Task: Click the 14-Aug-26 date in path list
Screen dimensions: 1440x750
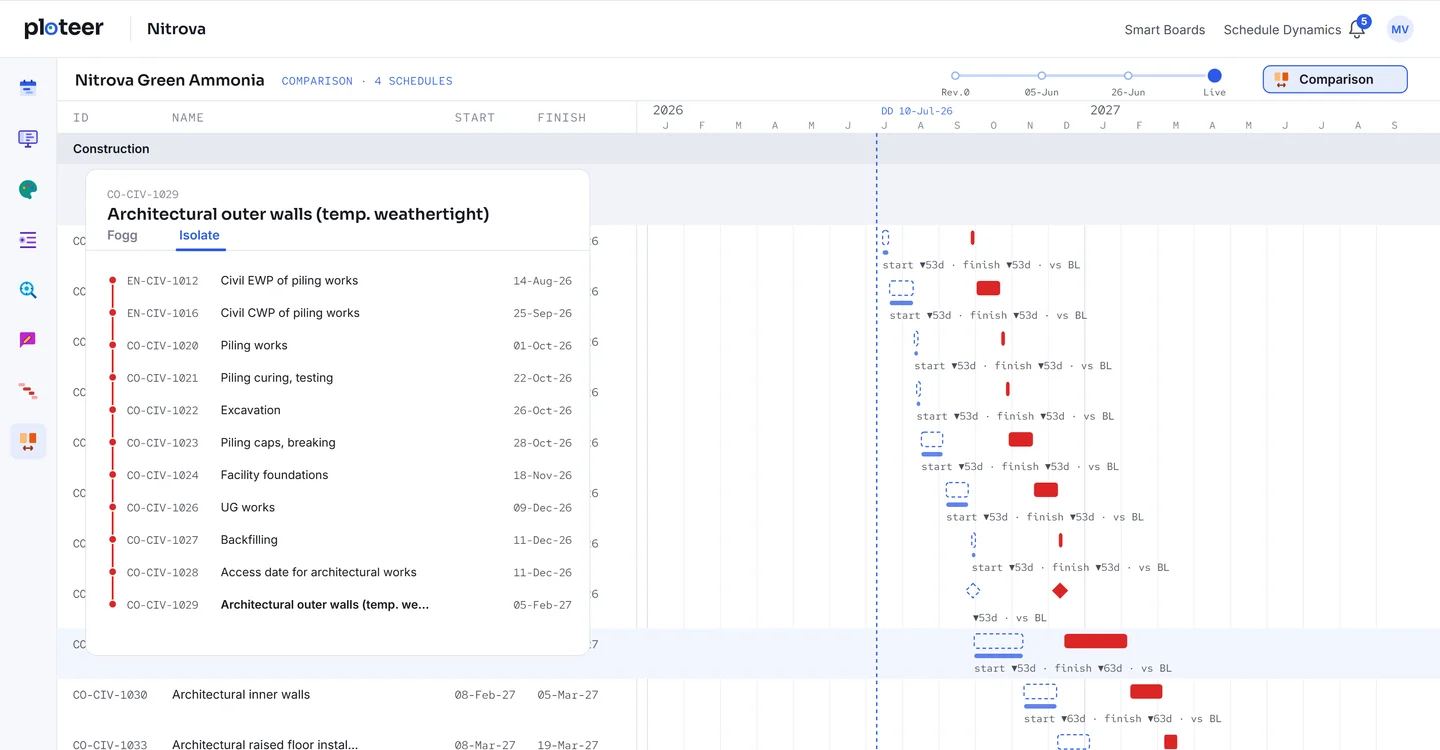Action: tap(543, 281)
